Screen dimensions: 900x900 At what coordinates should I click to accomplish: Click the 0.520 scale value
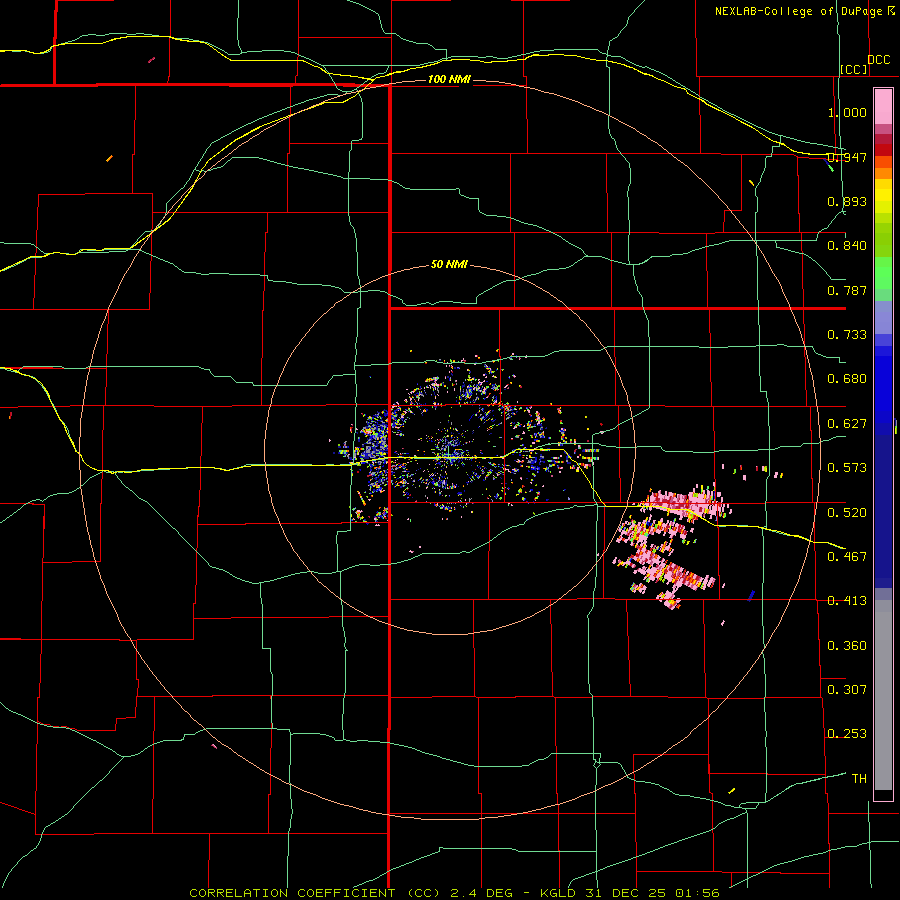point(847,513)
